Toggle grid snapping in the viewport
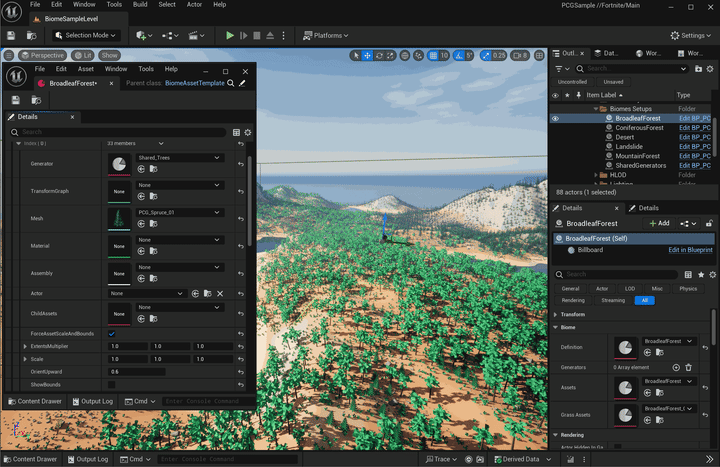720x467 pixels. tap(433, 56)
